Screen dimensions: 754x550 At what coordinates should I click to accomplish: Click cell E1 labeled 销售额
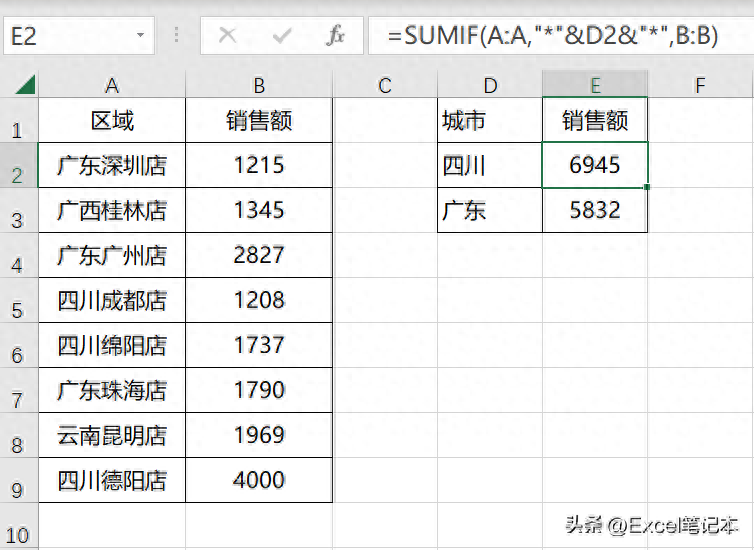[x=595, y=120]
